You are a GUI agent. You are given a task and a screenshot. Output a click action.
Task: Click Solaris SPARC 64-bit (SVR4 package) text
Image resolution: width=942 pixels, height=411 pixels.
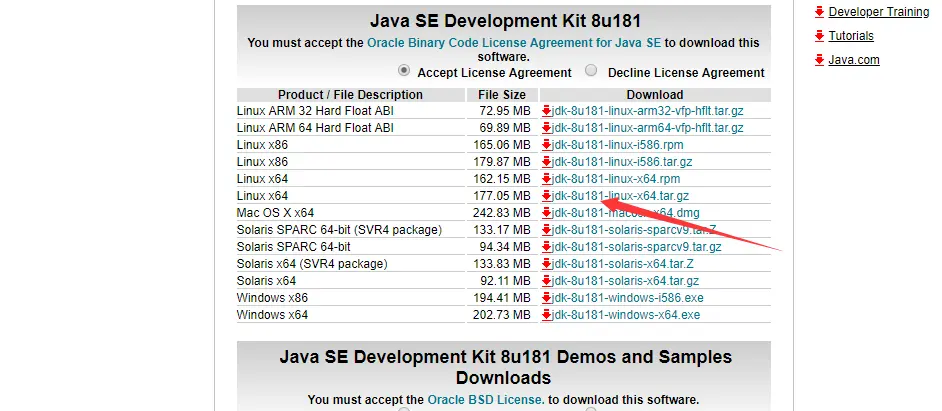pos(339,230)
